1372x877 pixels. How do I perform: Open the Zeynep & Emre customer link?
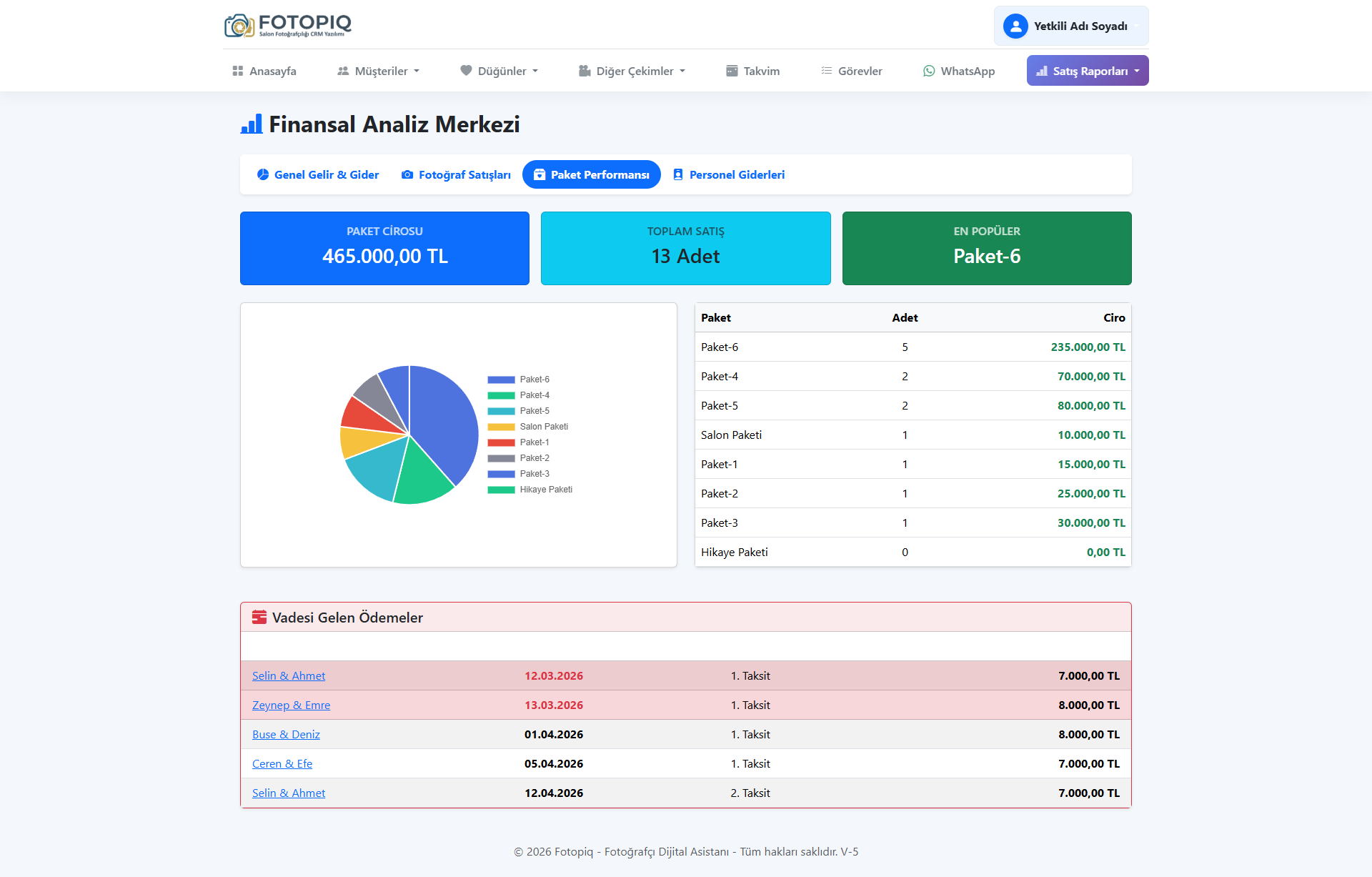pyautogui.click(x=291, y=705)
